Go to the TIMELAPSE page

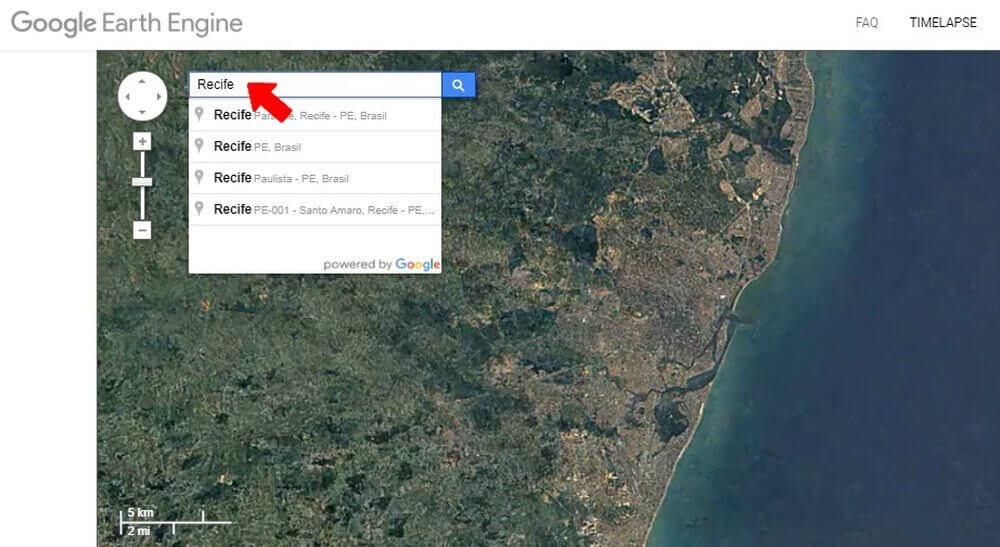click(942, 22)
